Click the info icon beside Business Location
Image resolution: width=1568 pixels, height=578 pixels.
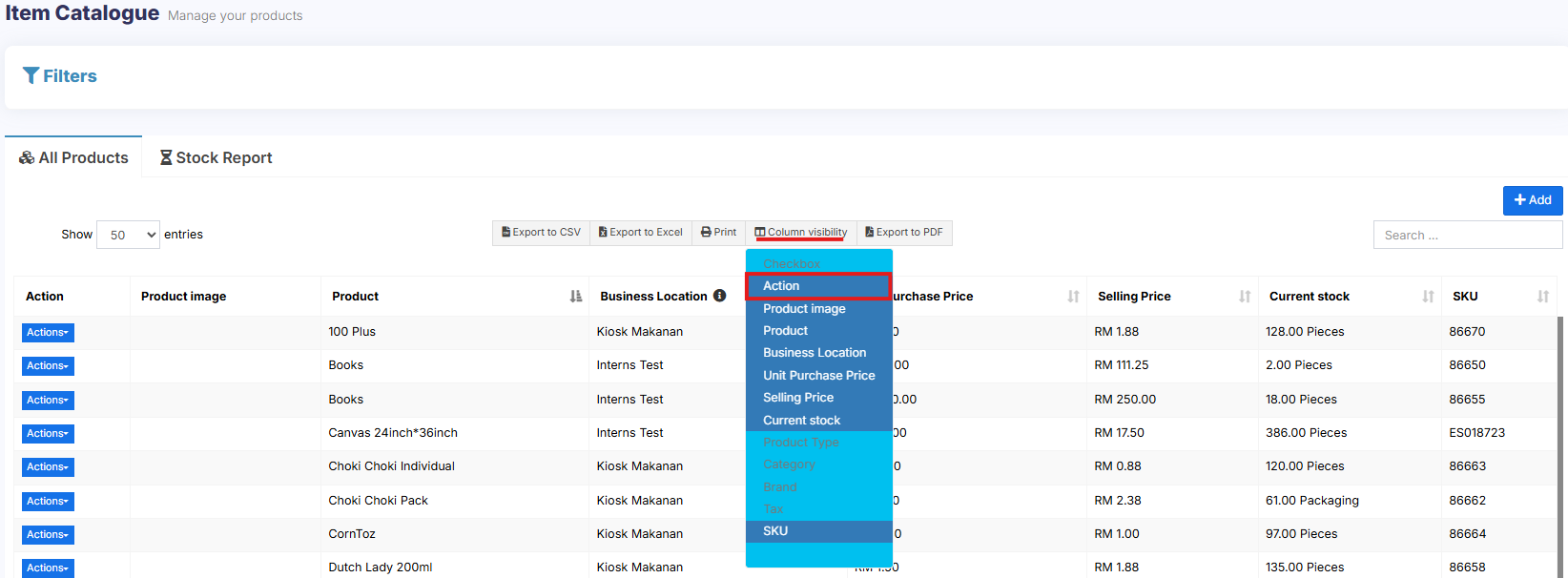(720, 296)
